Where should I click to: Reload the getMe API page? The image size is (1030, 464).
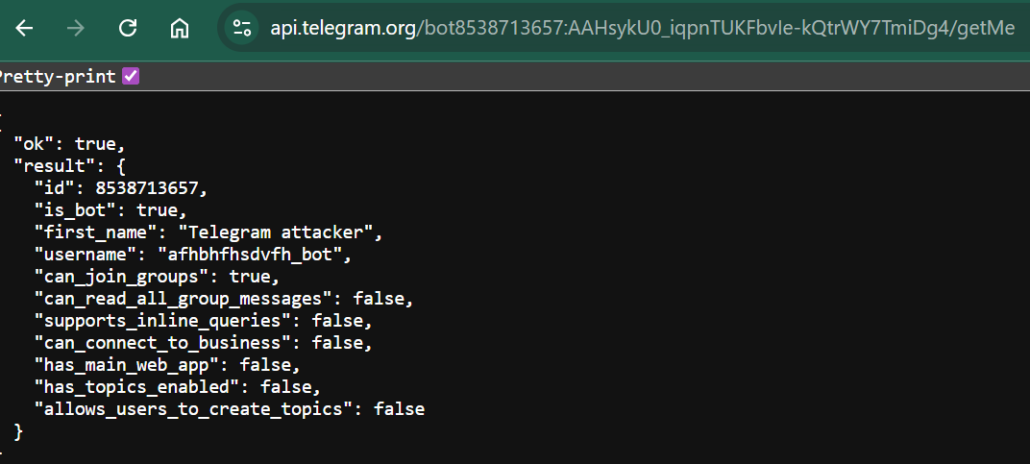point(128,28)
